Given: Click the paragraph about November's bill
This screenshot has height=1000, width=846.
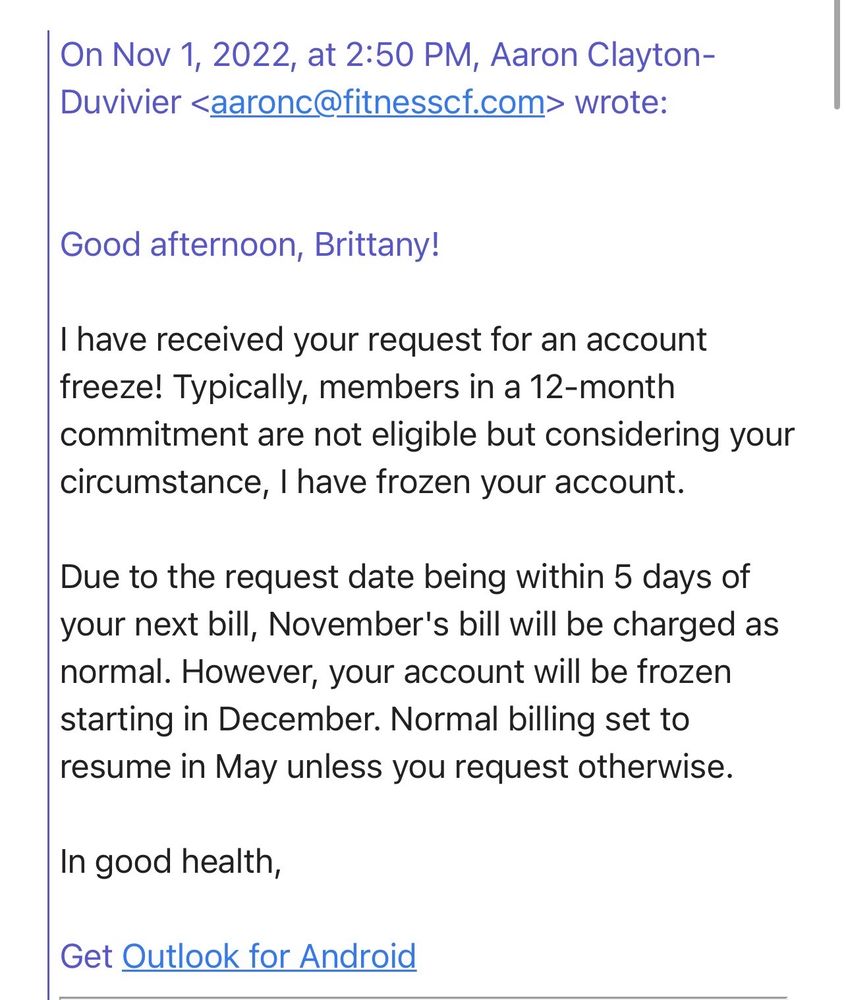Looking at the screenshot, I should pyautogui.click(x=419, y=671).
